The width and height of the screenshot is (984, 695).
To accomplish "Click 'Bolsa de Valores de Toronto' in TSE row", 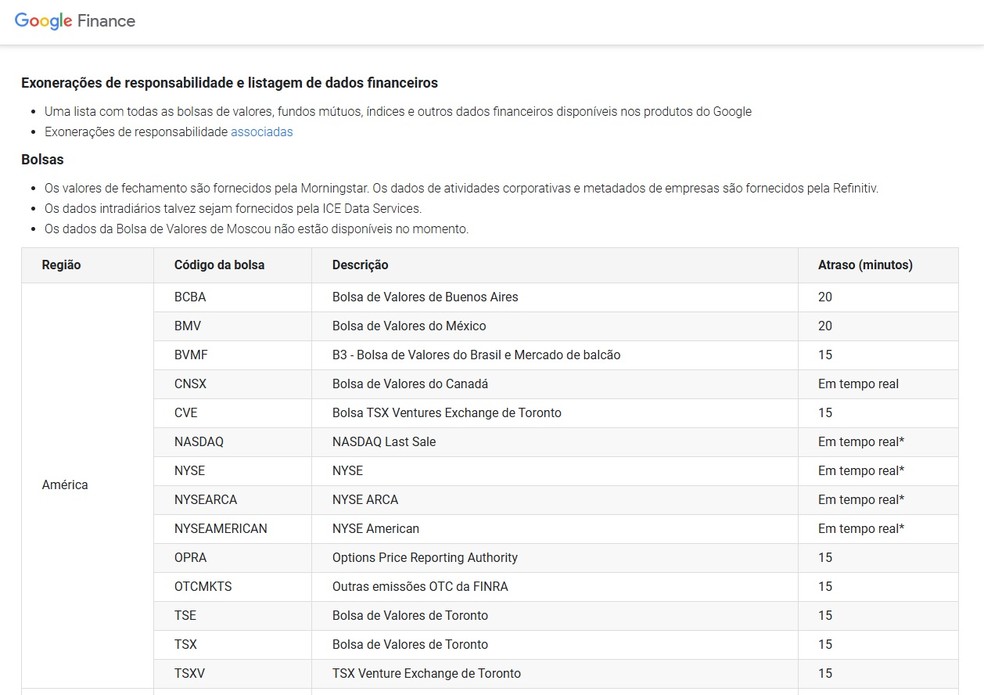I will coord(410,615).
